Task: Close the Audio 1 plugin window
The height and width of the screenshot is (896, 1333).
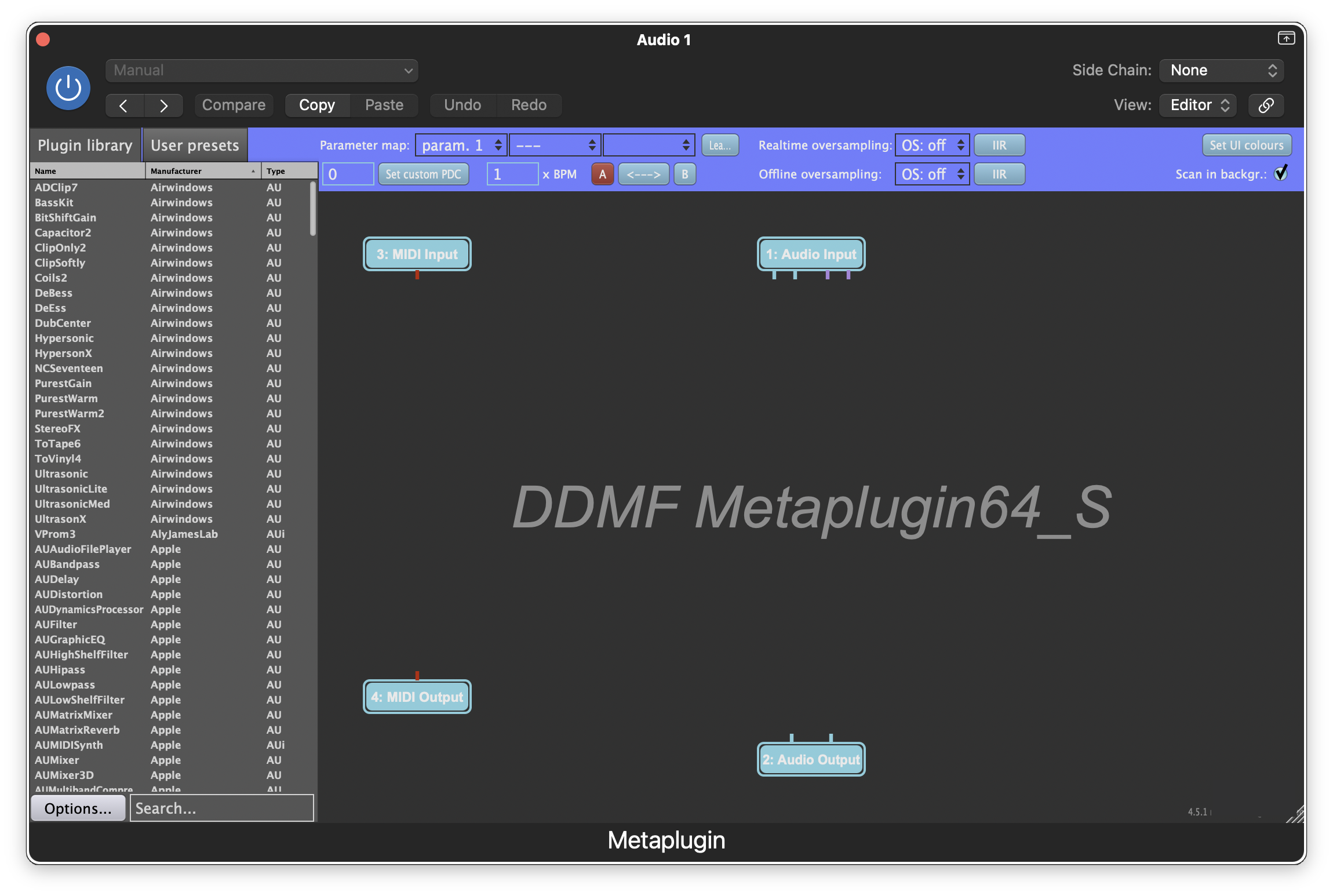Action: point(43,39)
